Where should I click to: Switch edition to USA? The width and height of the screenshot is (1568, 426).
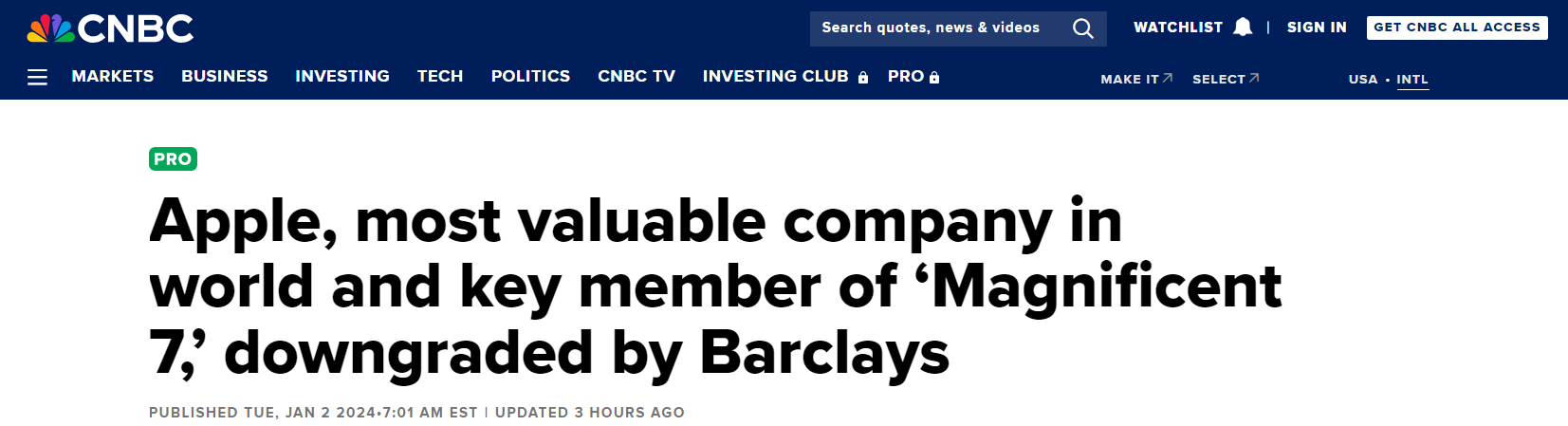click(1363, 80)
